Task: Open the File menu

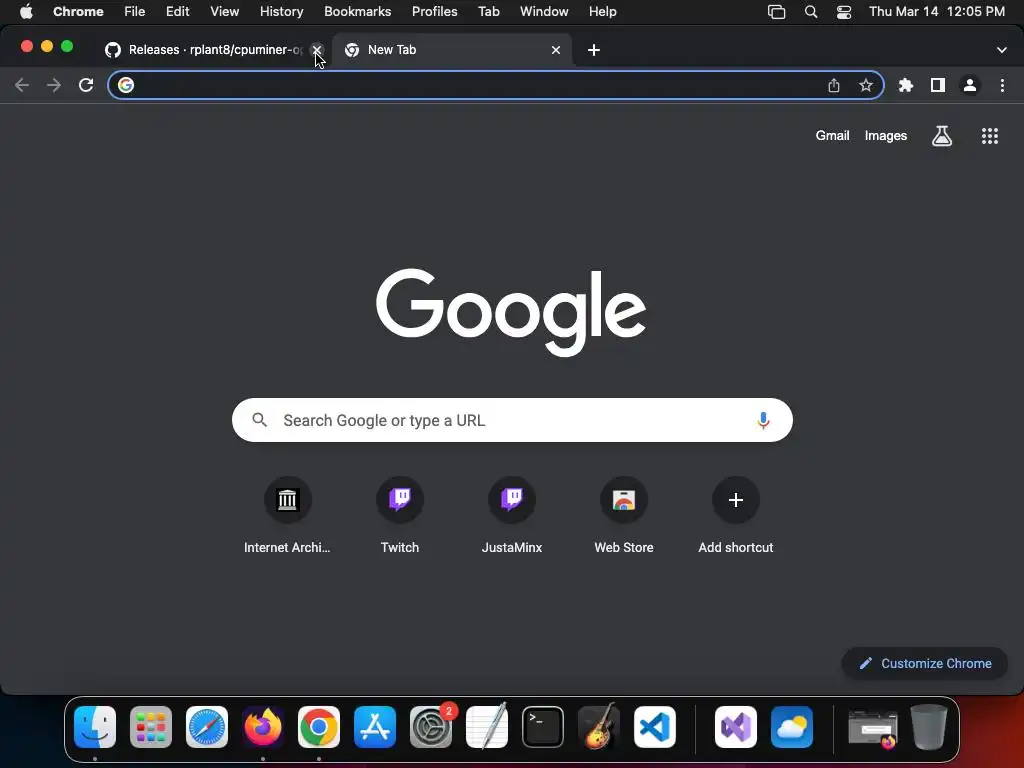Action: (135, 12)
